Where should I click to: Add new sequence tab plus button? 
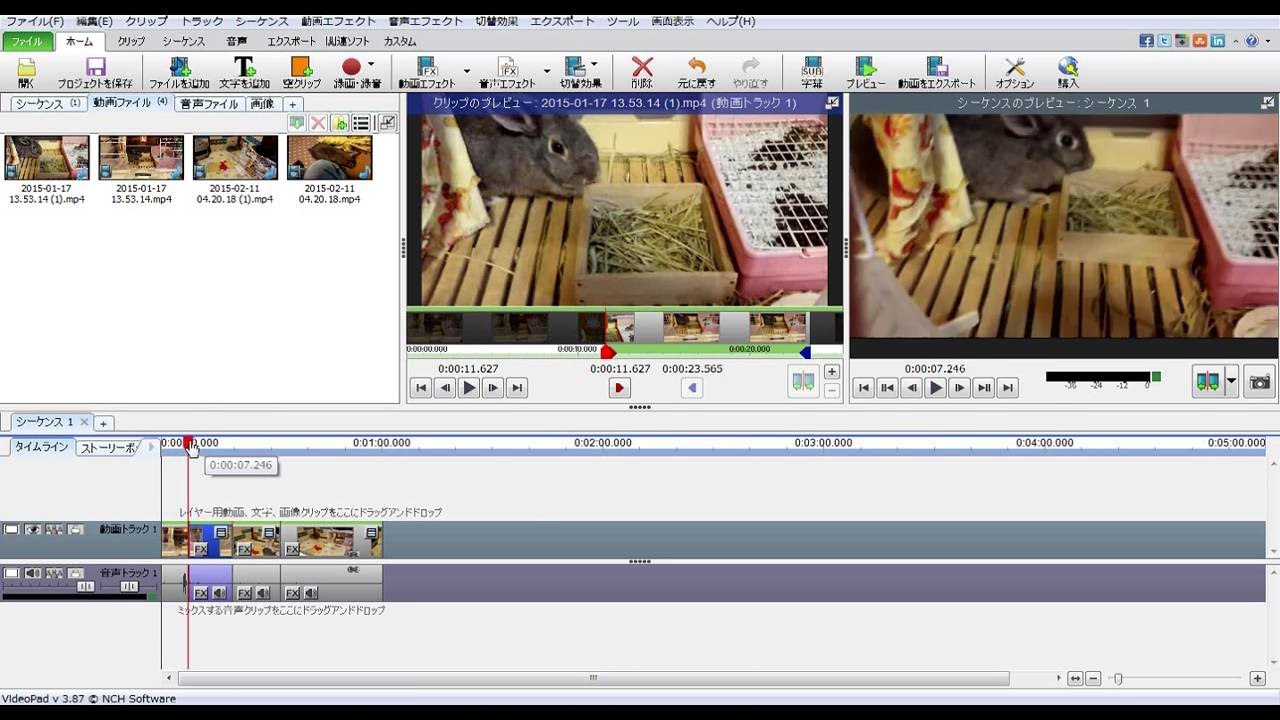tap(103, 423)
